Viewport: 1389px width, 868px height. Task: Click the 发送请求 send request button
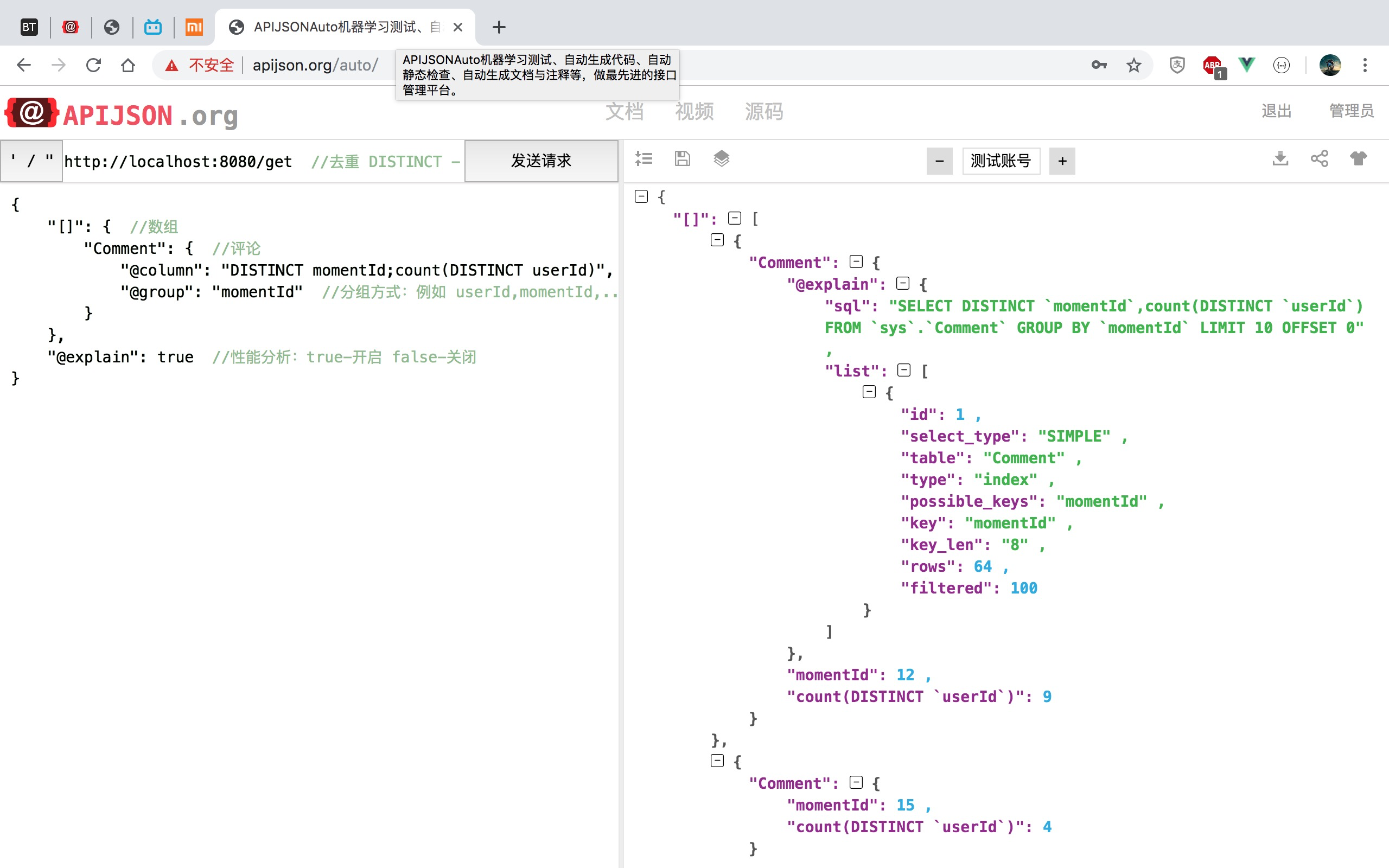(x=540, y=161)
